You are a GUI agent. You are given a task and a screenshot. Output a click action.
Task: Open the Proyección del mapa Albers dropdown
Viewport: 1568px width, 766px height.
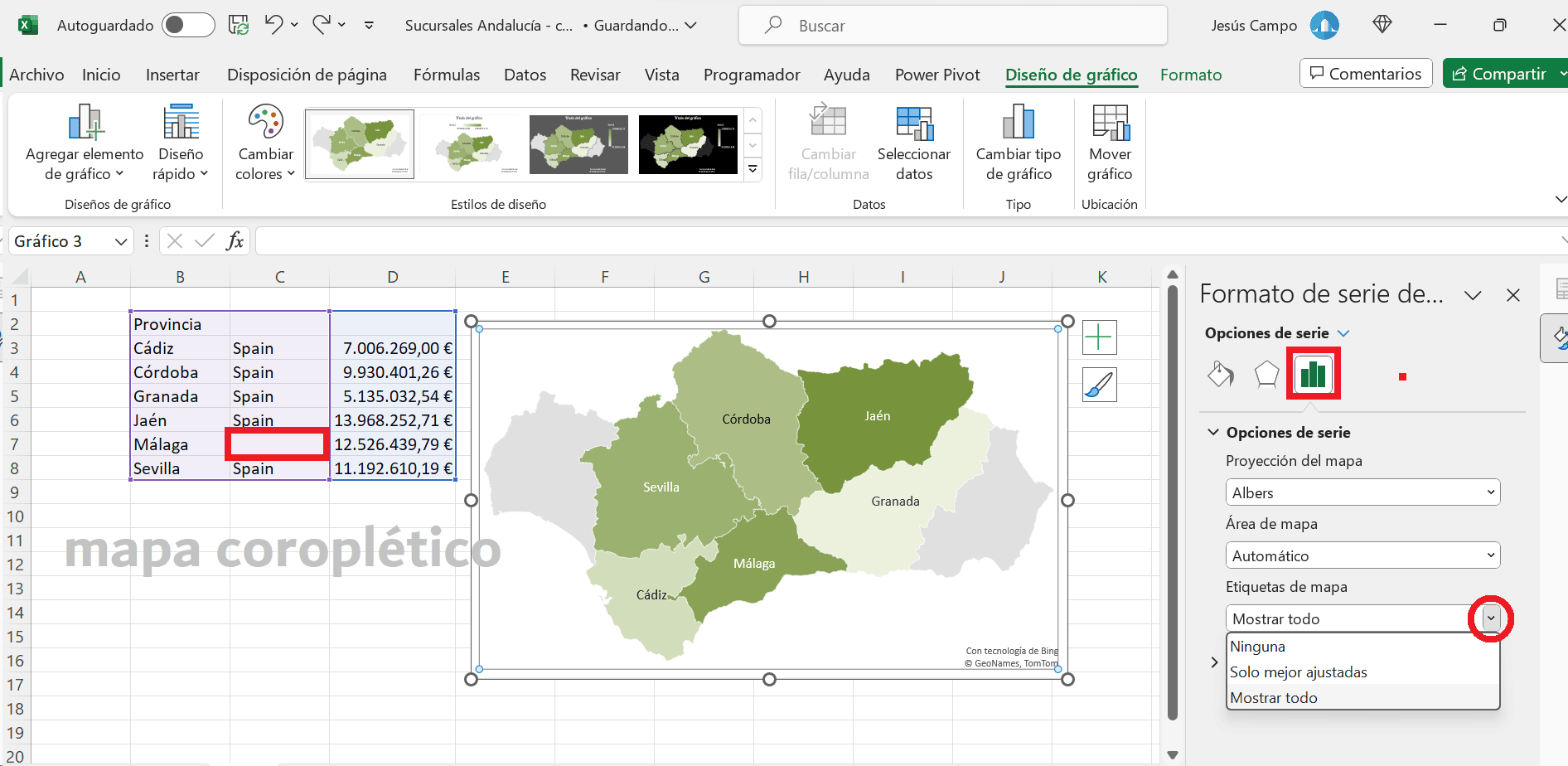pyautogui.click(x=1362, y=492)
